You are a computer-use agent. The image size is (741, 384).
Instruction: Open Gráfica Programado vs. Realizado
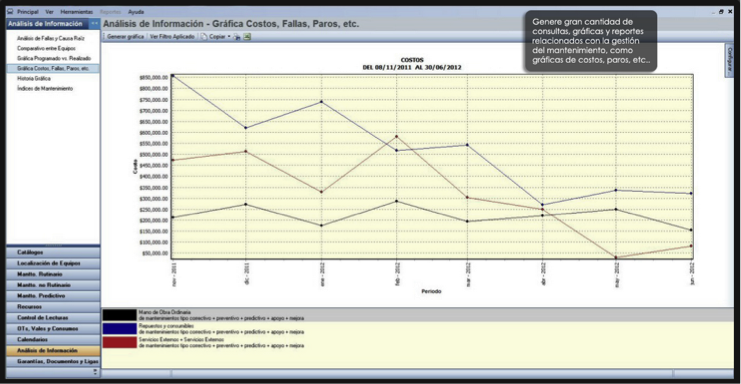pos(54,58)
